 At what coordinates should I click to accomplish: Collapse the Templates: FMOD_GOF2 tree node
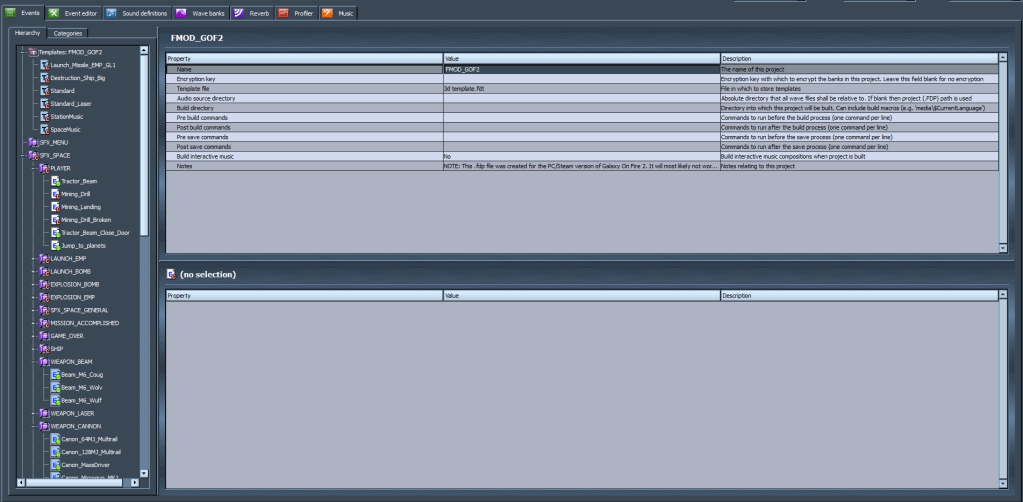(x=20, y=51)
